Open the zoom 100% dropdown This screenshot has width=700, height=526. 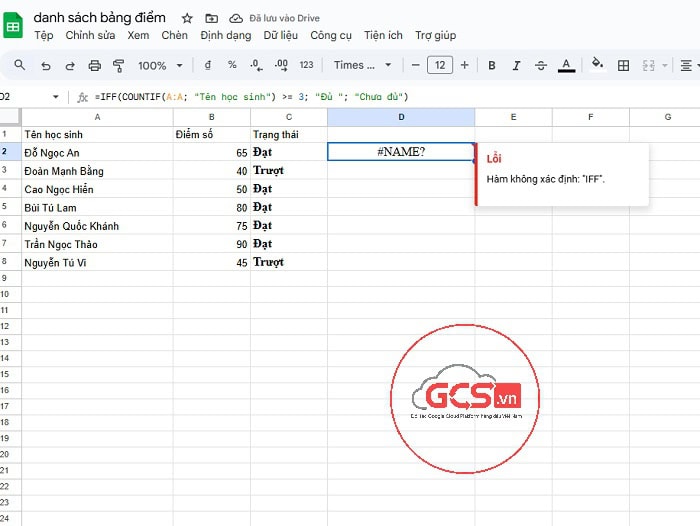pyautogui.click(x=160, y=66)
